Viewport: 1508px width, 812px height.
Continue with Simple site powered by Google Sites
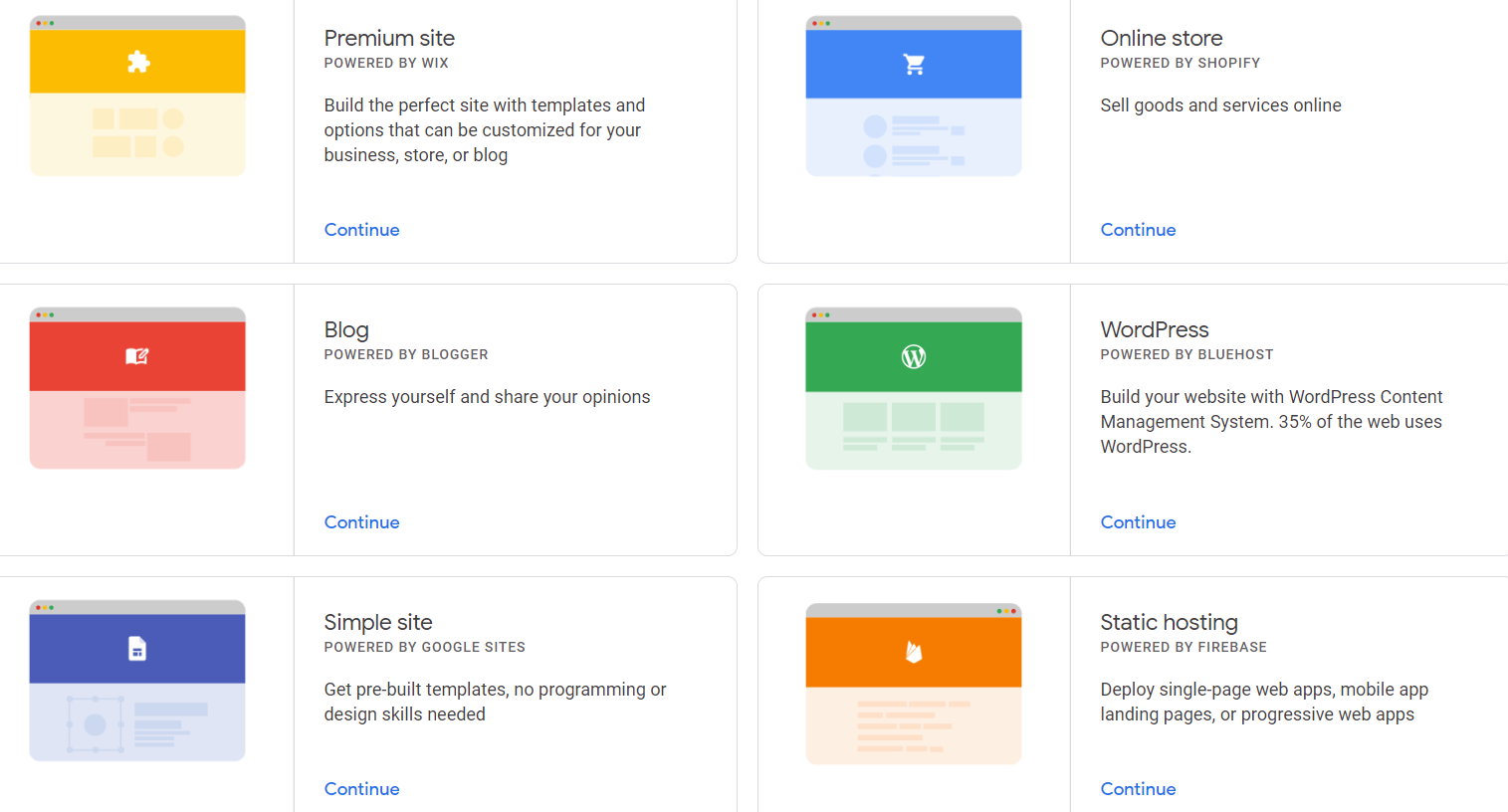362,789
